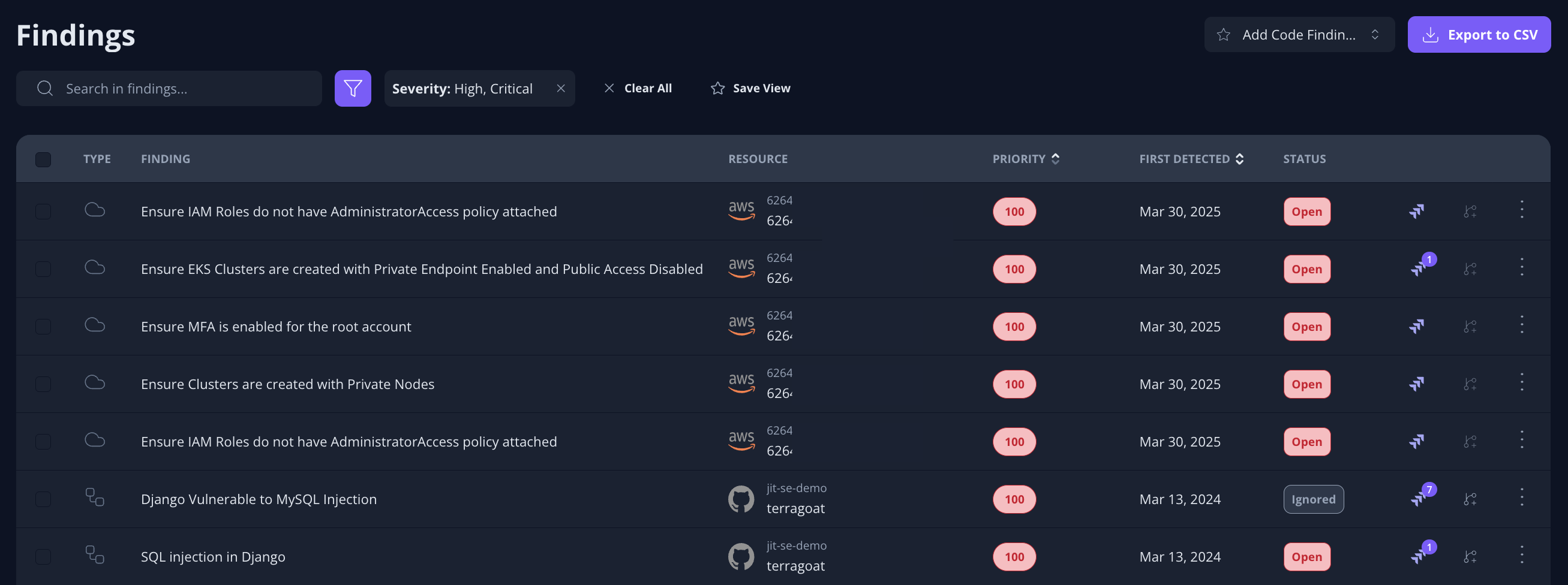1568x585 pixels.
Task: Click Save View
Action: click(761, 88)
